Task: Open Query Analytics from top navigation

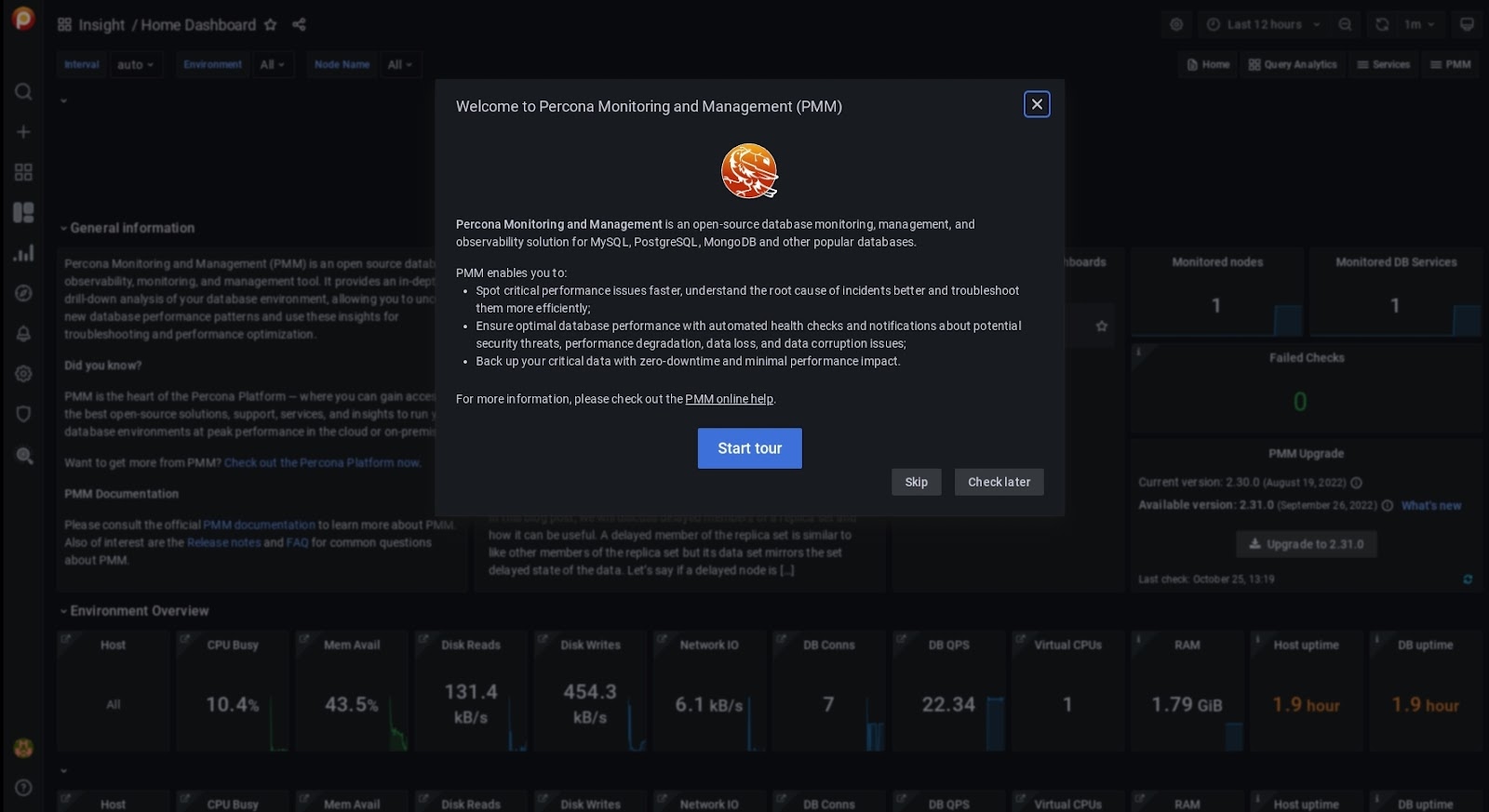Action: point(1292,65)
